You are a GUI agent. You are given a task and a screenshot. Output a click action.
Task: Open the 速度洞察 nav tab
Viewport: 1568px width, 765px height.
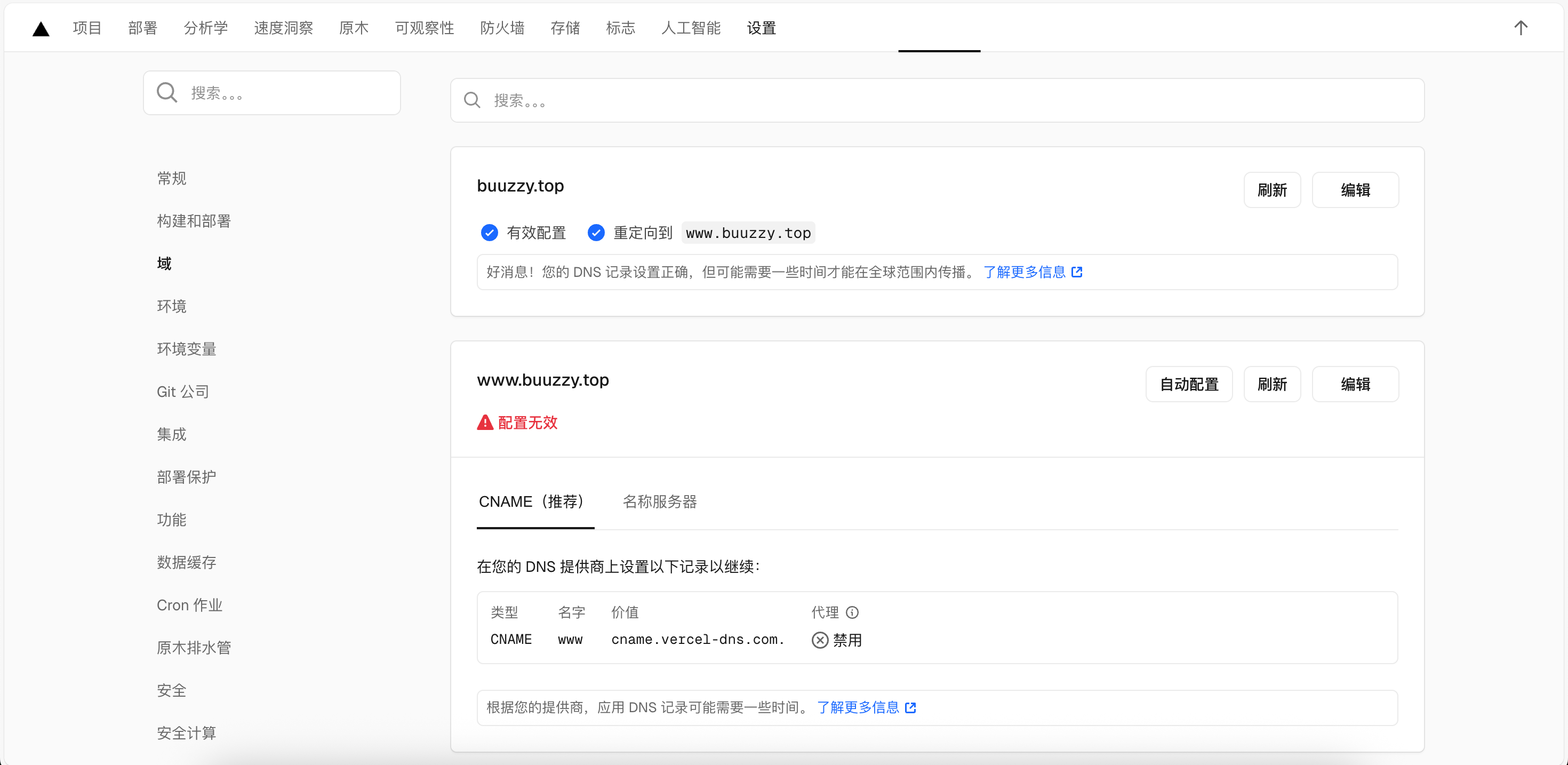[x=284, y=28]
